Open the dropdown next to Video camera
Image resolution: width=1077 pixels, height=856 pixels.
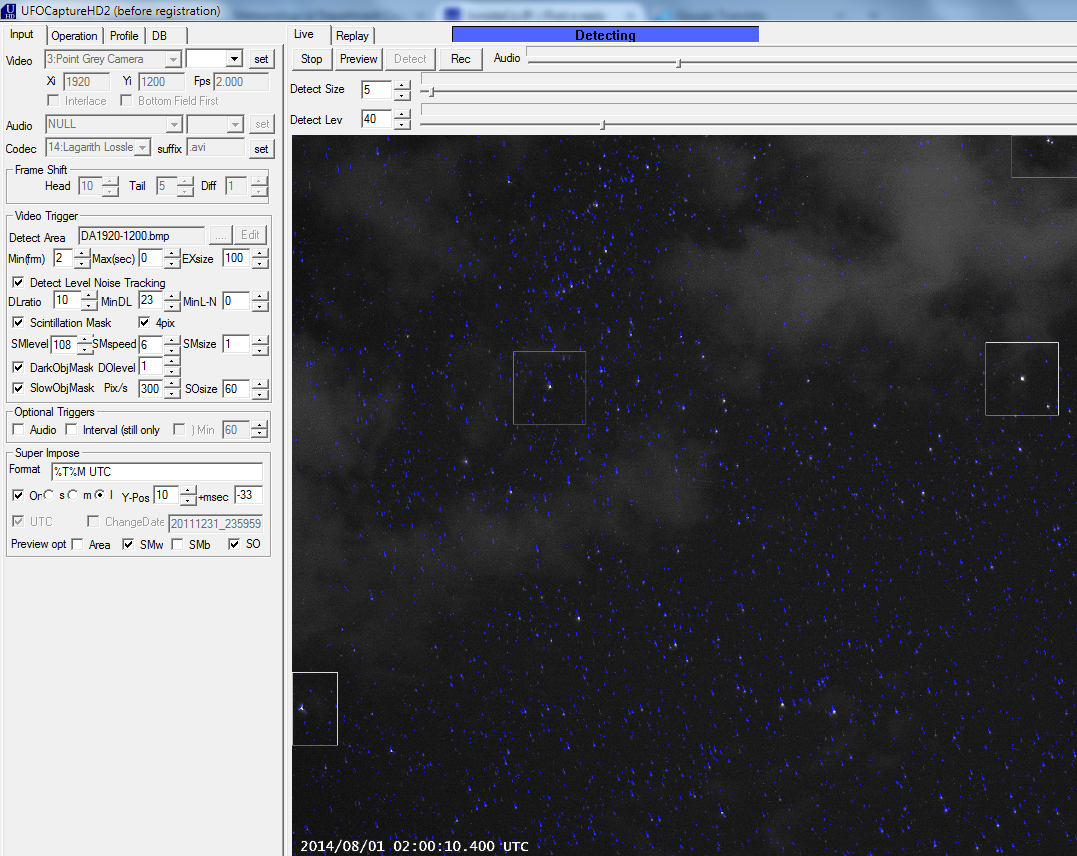pyautogui.click(x=234, y=59)
